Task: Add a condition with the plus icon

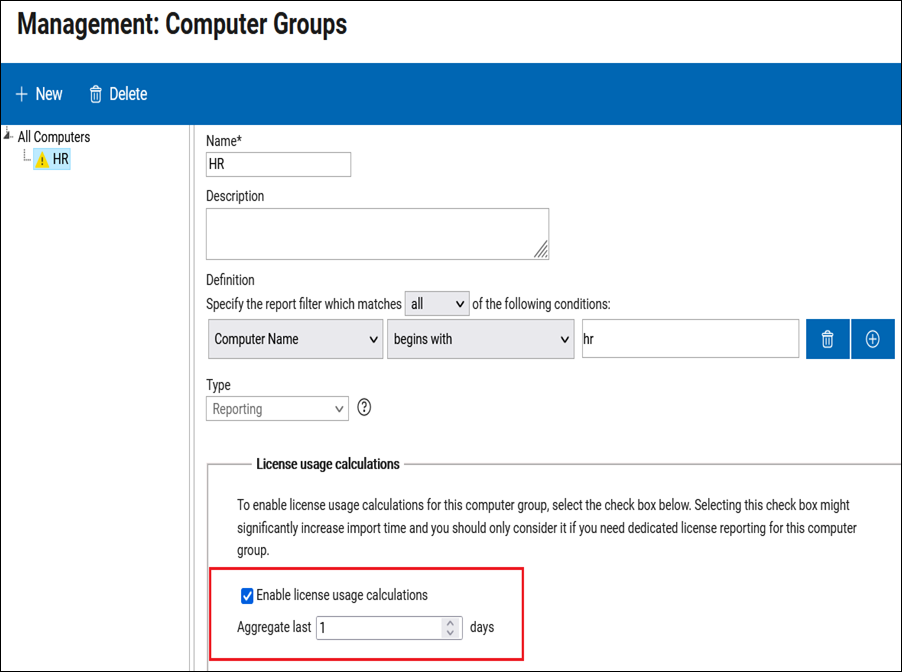Action: 873,339
